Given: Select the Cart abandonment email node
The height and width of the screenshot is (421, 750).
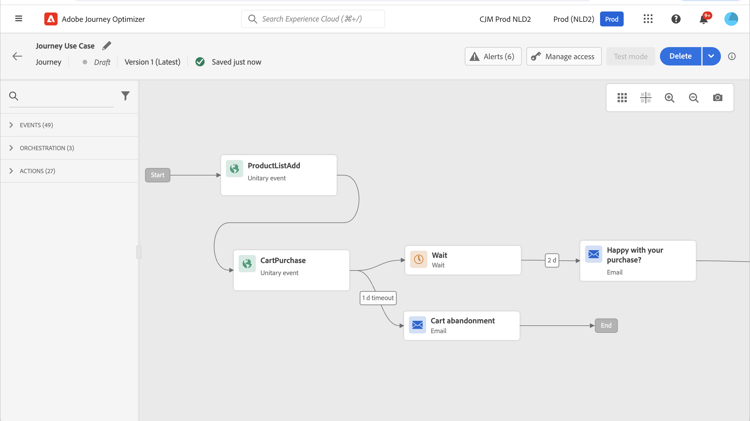Looking at the screenshot, I should click(462, 325).
